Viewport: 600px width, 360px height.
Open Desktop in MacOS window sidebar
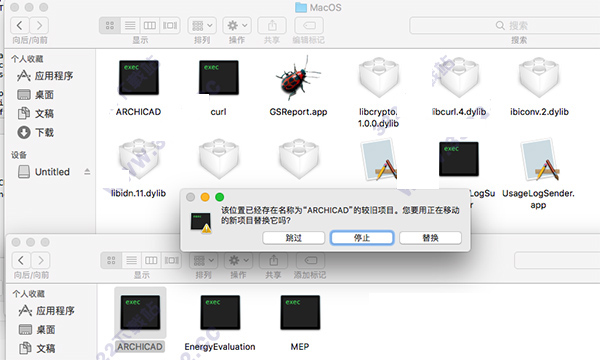36,94
